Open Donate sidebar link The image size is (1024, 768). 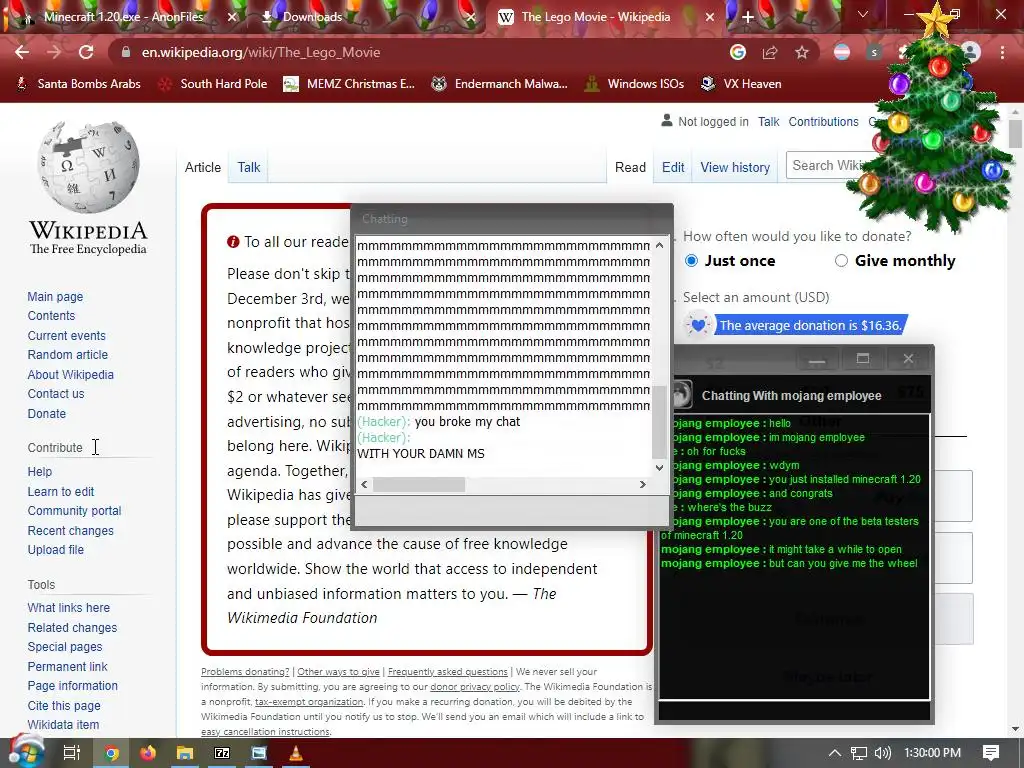46,413
